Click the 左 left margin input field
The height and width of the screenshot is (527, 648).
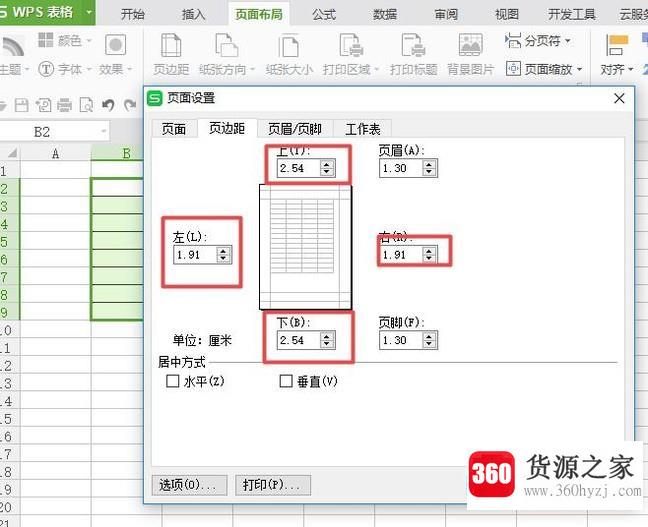tap(195, 255)
